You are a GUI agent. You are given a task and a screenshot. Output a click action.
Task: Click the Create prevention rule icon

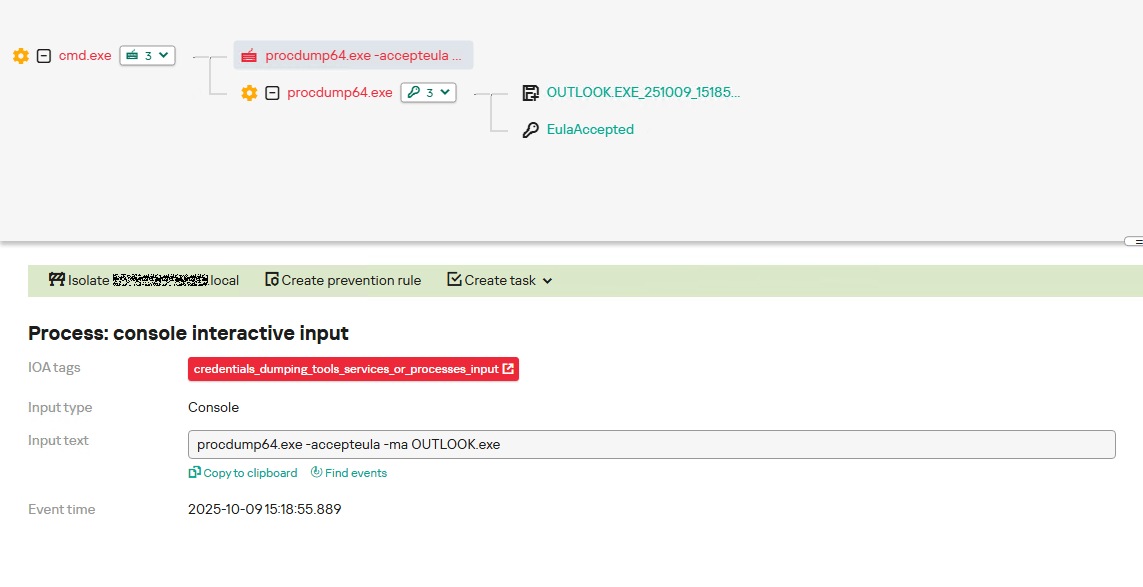pyautogui.click(x=271, y=280)
